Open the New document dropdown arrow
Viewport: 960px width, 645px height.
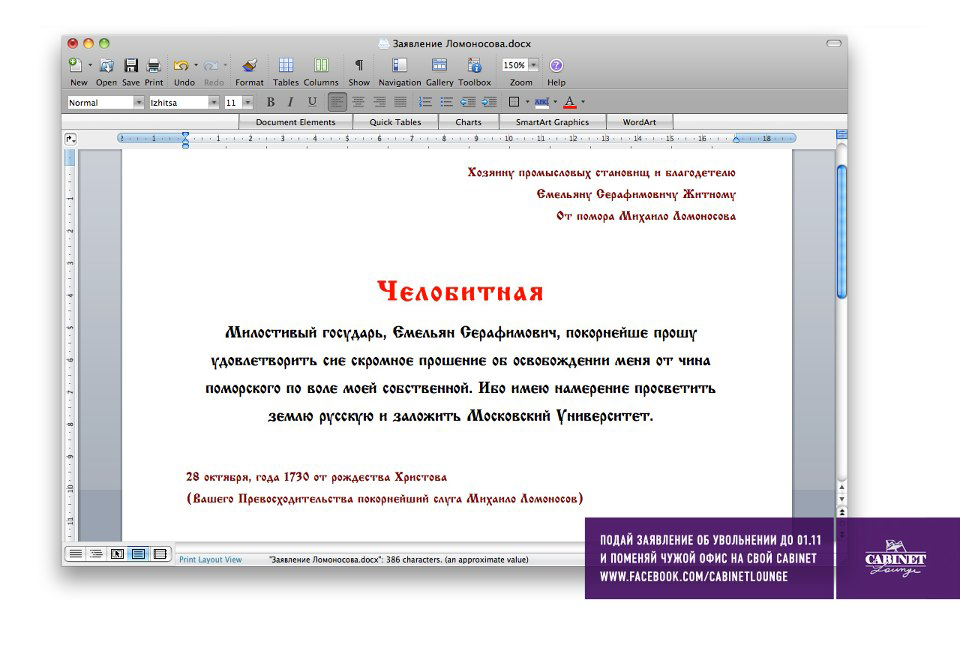(x=91, y=65)
